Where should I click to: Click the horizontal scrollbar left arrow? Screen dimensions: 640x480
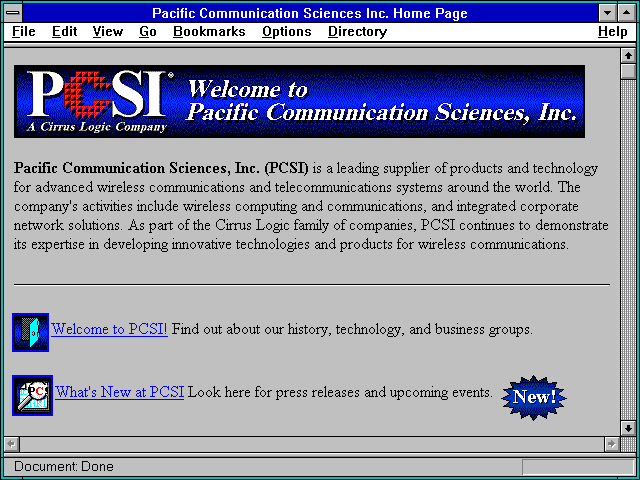coord(12,444)
